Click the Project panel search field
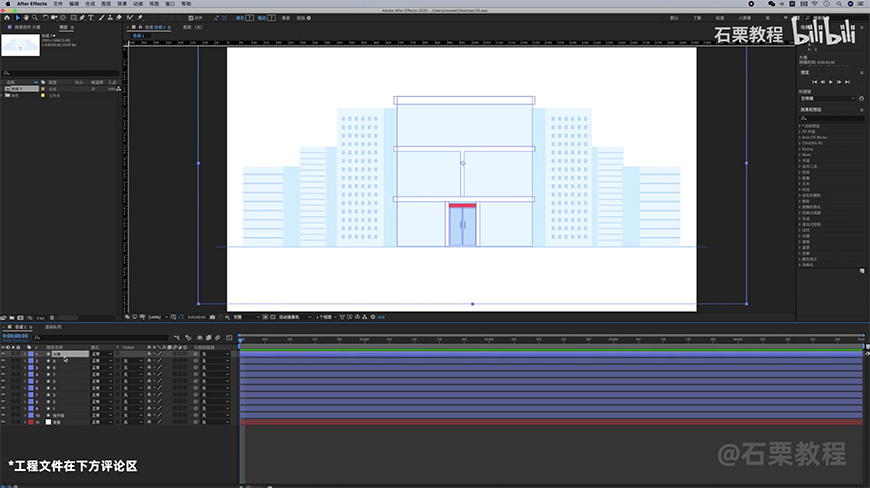Image resolution: width=870 pixels, height=488 pixels. pyautogui.click(x=60, y=73)
